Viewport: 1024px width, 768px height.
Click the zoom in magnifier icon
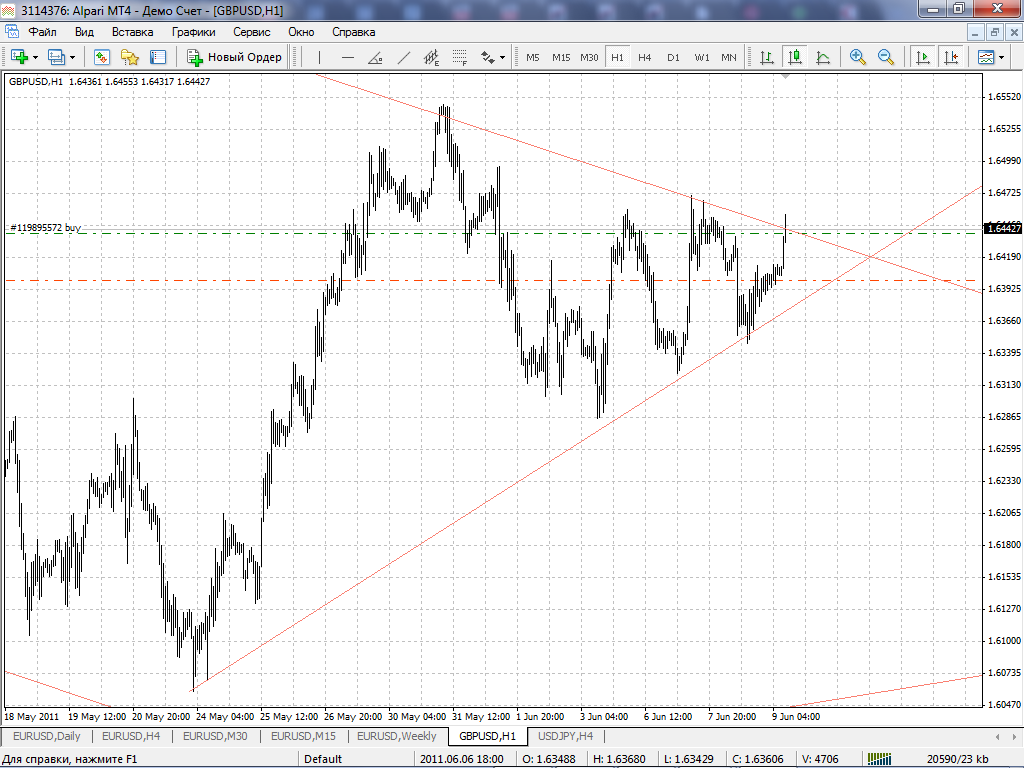[857, 57]
